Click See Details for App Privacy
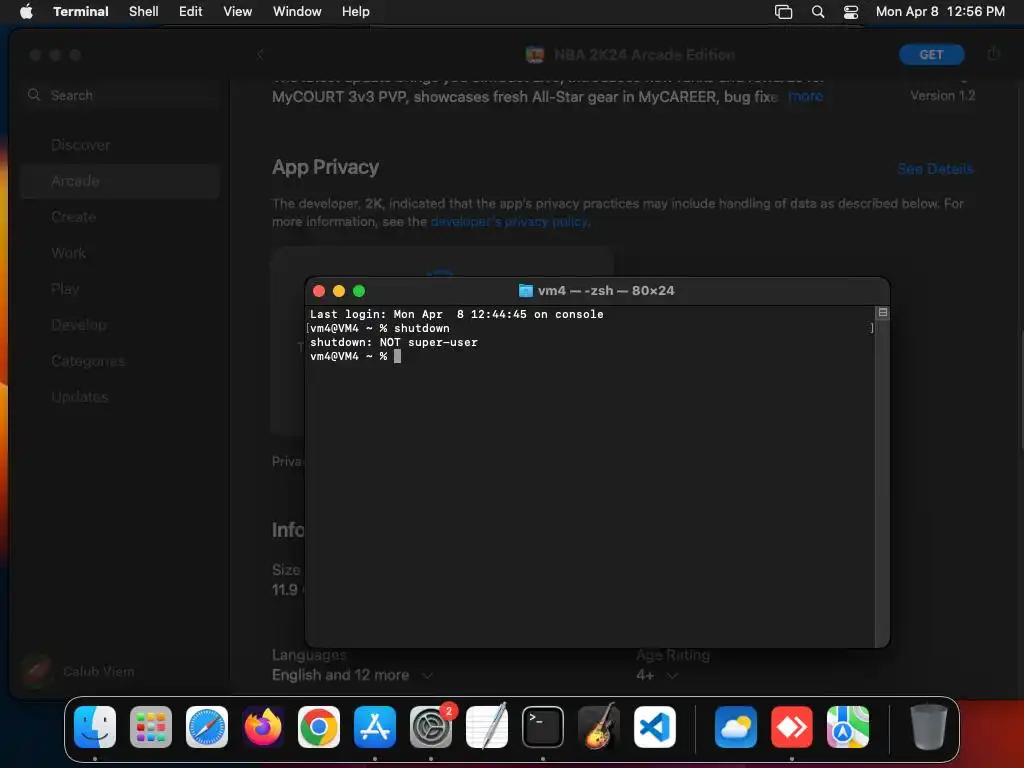 pyautogui.click(x=935, y=169)
